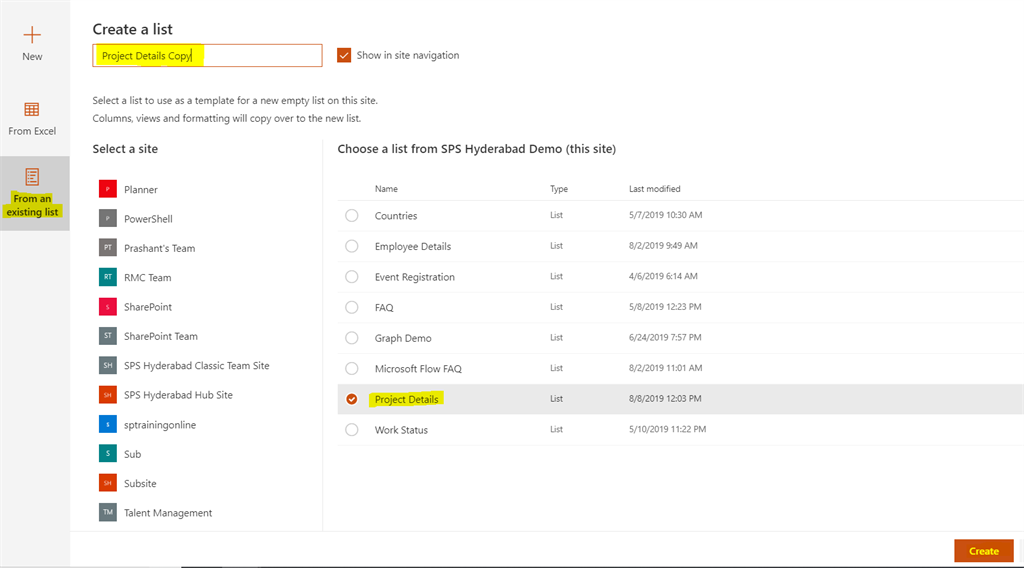Image resolution: width=1024 pixels, height=568 pixels.
Task: Open the sptrainingonline site name
Action: click(160, 425)
